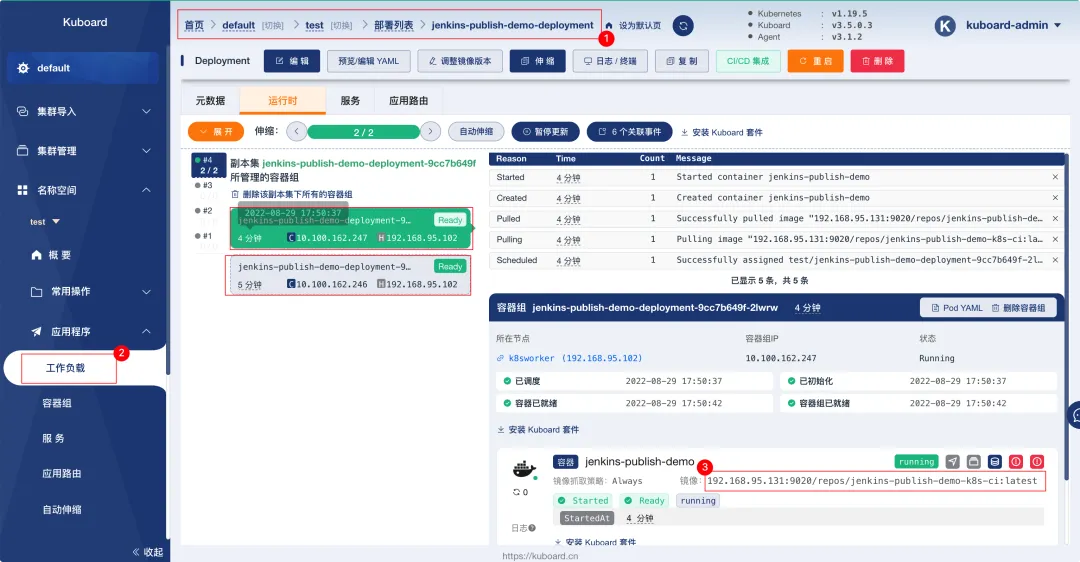1080x562 pixels.
Task: Select revision #2 in the history list
Action: click(x=204, y=211)
